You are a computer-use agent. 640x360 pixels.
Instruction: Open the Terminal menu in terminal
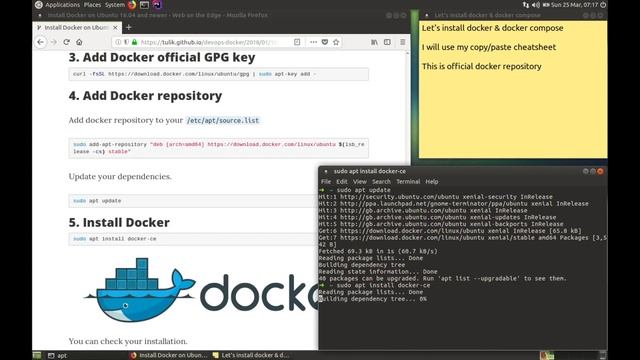(408, 182)
